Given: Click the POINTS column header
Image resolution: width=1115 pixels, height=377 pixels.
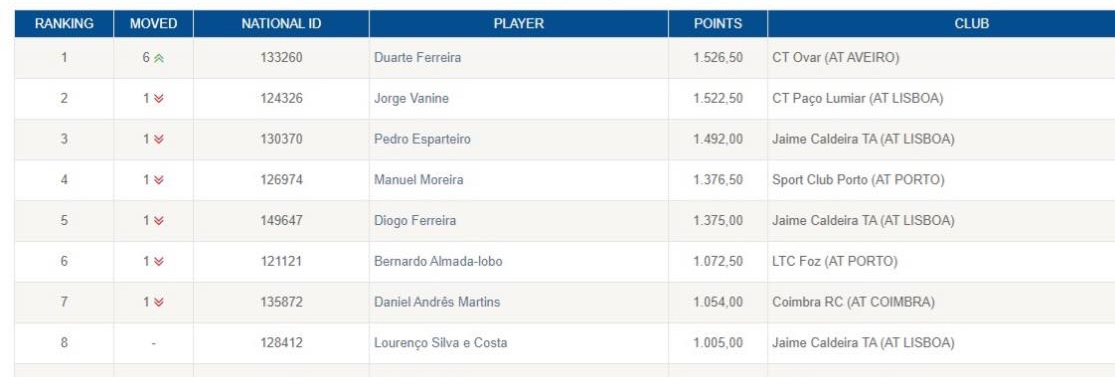Looking at the screenshot, I should pos(717,23).
